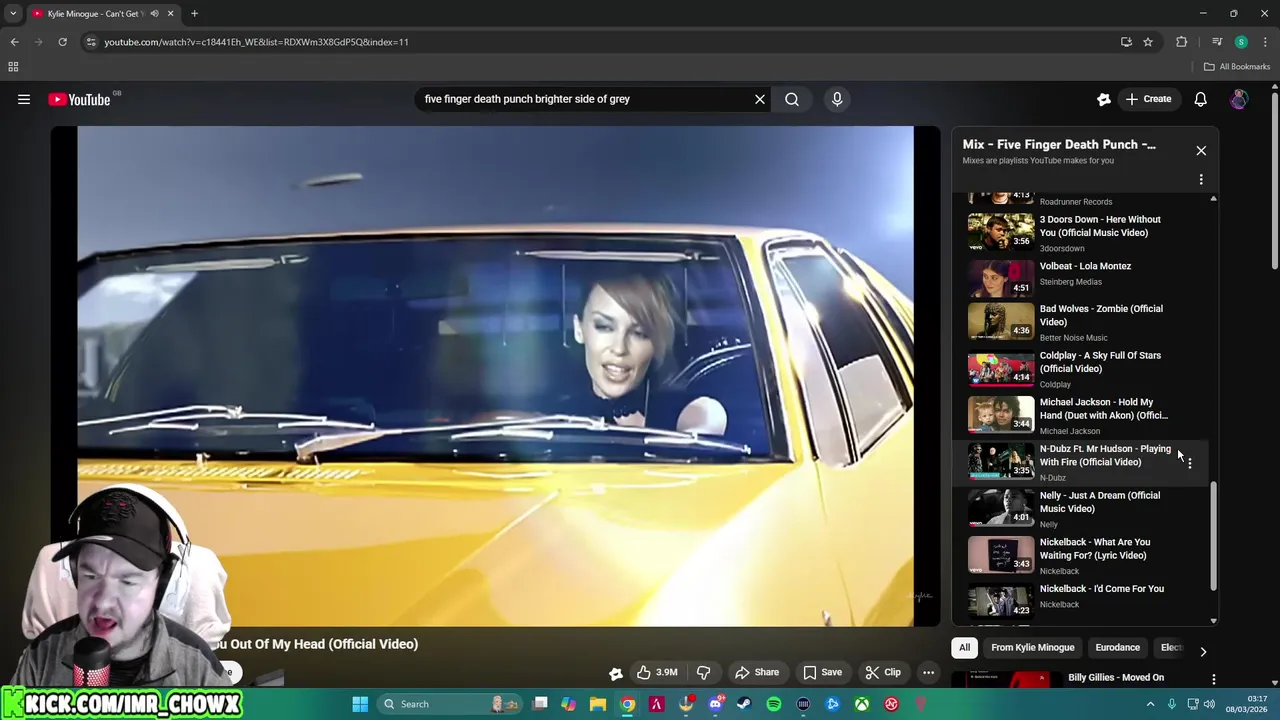Open the Nickelback What Are You Waiting For thumbnail
This screenshot has height=720, width=1280.
pyautogui.click(x=1001, y=555)
